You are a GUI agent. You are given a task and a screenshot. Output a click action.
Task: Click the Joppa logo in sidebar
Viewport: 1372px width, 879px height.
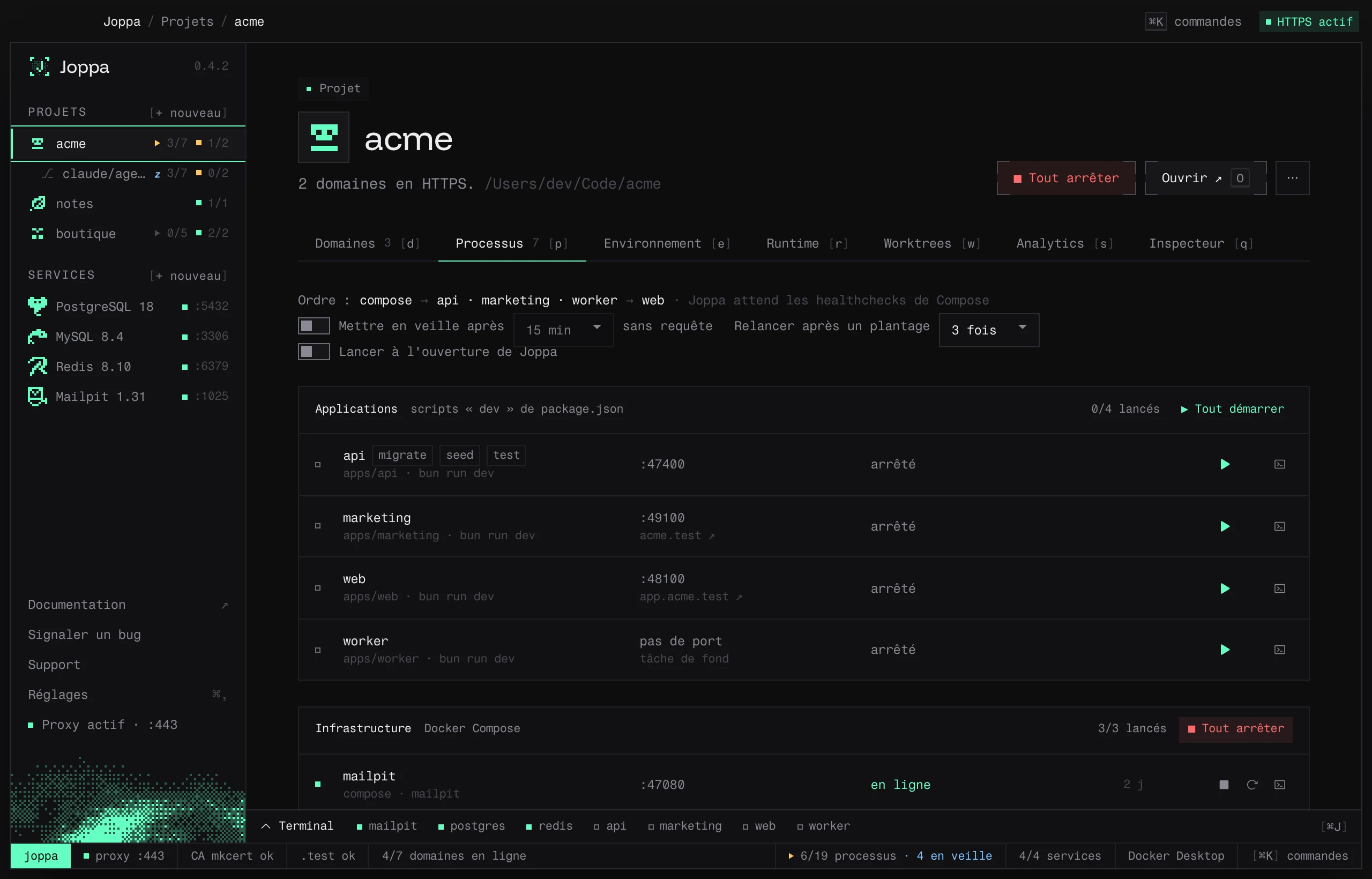39,67
